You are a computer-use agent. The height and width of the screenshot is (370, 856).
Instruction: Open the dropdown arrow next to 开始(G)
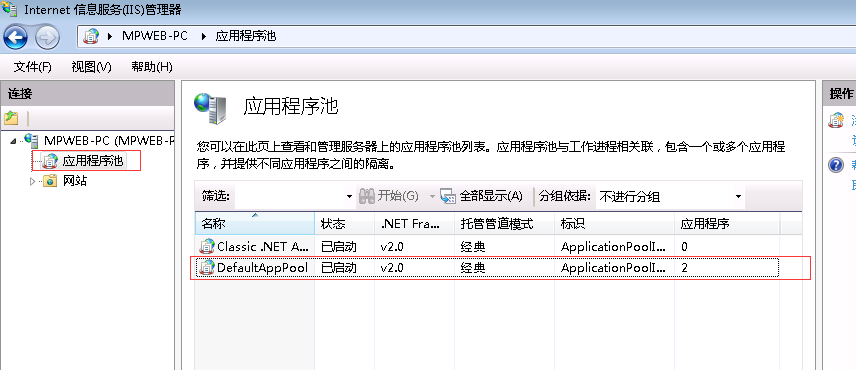[x=432, y=196]
